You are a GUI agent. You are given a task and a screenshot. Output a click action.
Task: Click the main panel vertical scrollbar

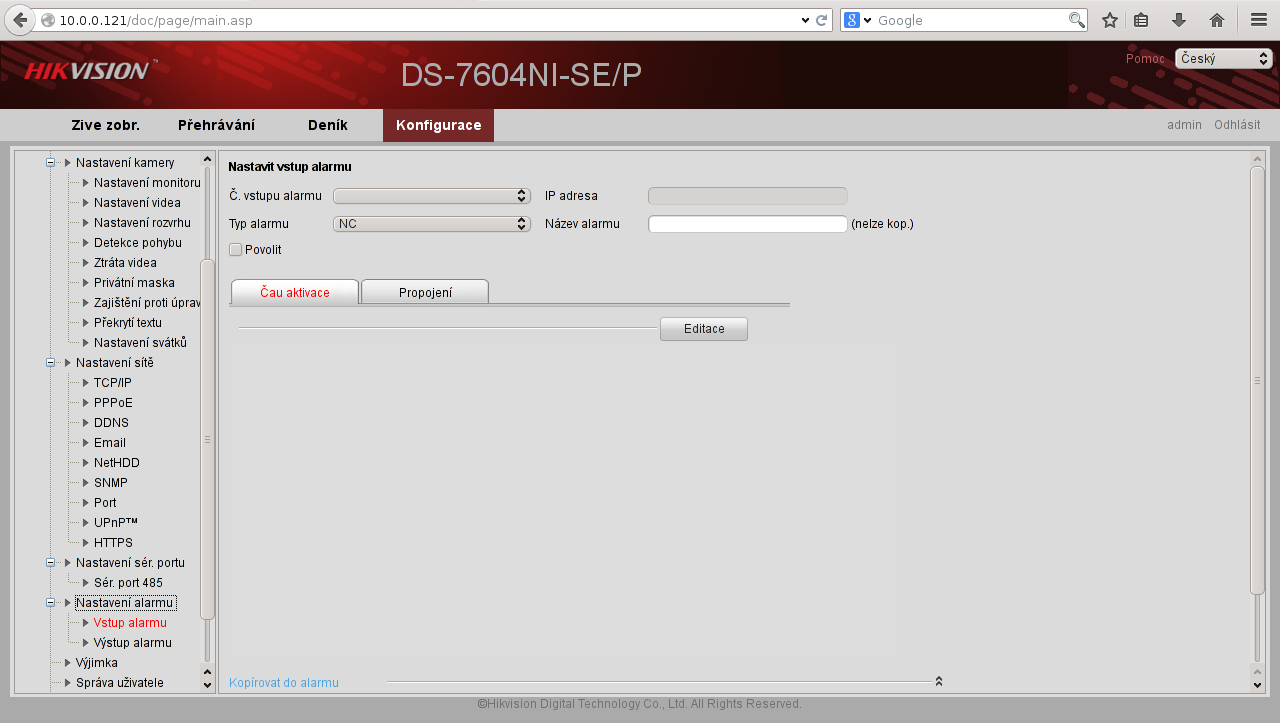pos(1258,381)
